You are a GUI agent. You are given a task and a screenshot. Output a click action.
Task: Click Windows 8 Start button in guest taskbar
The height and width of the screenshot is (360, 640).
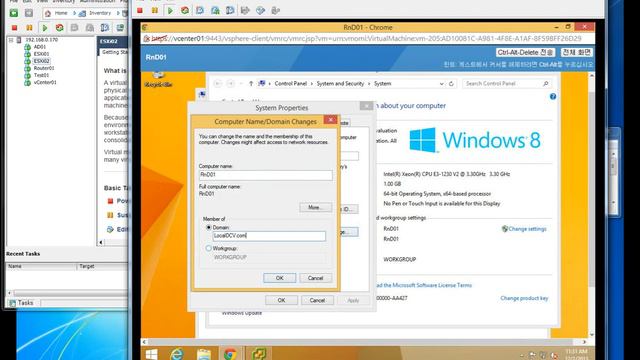tap(151, 354)
